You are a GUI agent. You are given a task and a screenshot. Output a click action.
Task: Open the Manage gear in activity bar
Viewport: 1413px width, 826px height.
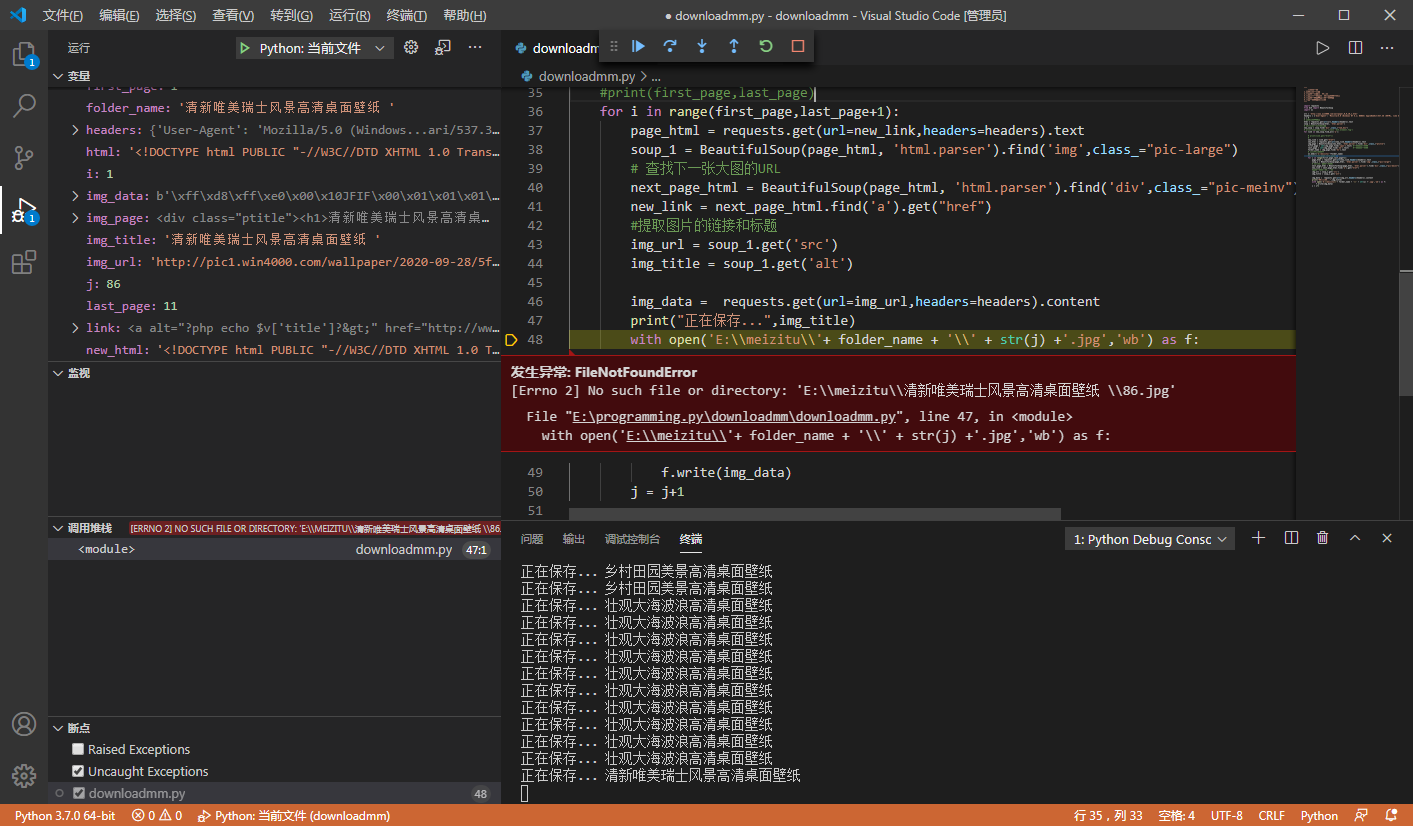click(x=24, y=776)
